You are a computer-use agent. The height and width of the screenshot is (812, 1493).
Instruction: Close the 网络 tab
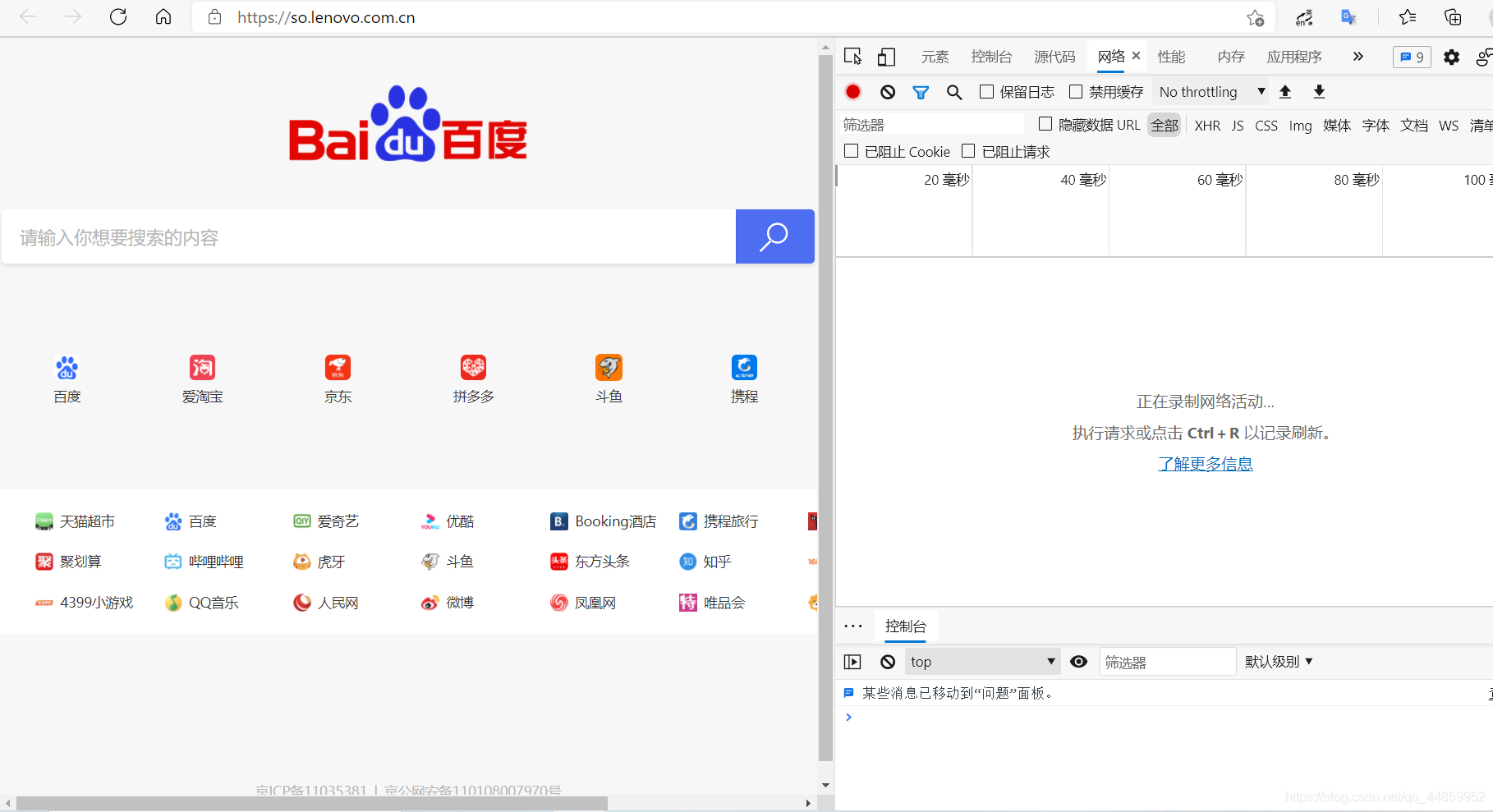(1137, 56)
